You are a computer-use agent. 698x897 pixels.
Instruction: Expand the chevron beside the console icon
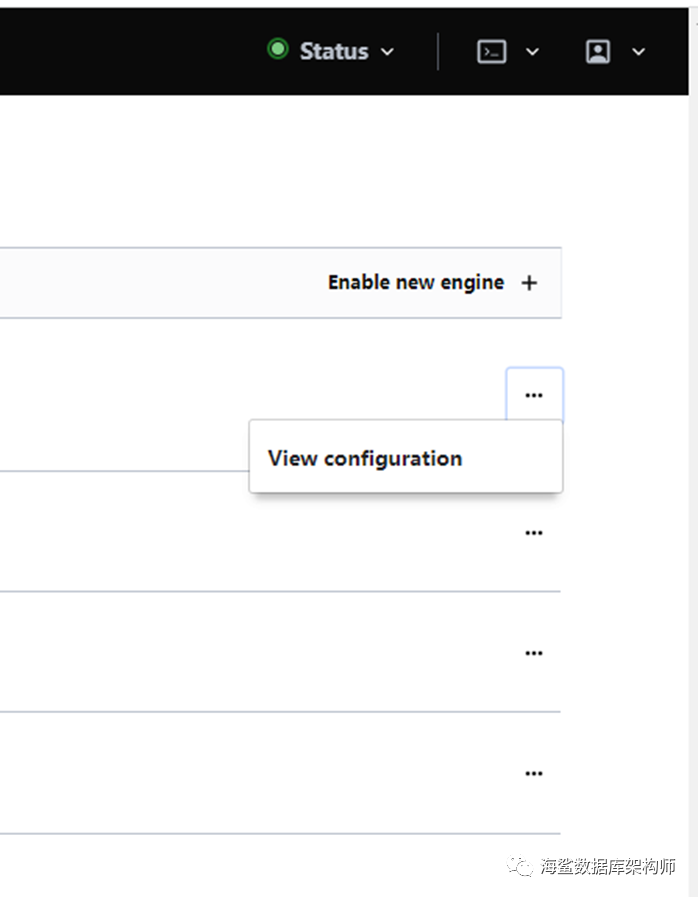tap(532, 52)
